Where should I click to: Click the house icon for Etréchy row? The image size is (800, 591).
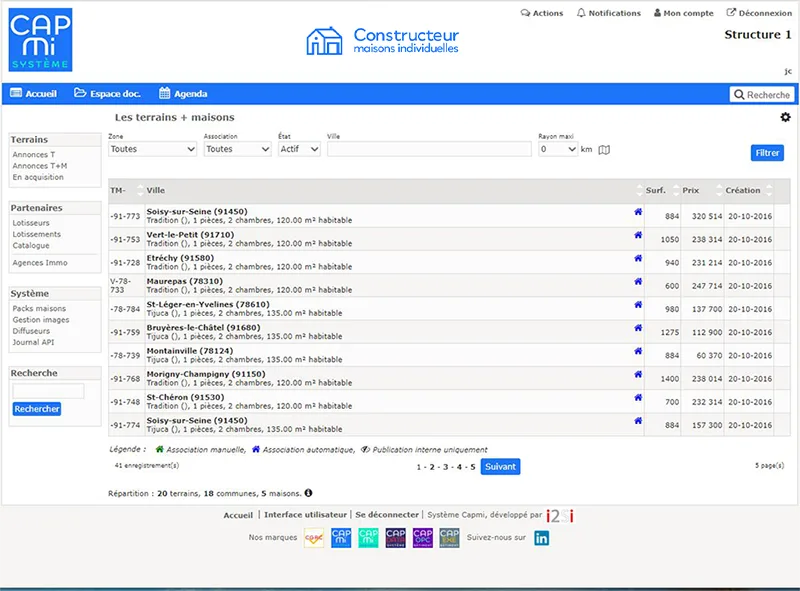pyautogui.click(x=638, y=258)
